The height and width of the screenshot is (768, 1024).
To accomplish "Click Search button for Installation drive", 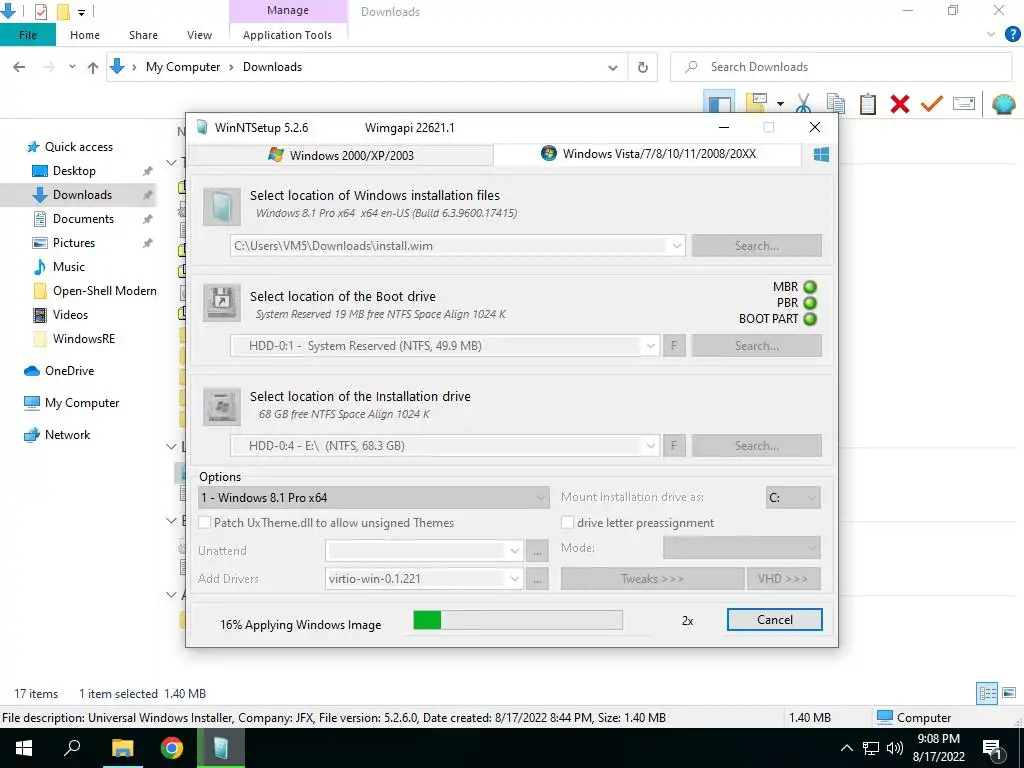I will click(x=757, y=446).
